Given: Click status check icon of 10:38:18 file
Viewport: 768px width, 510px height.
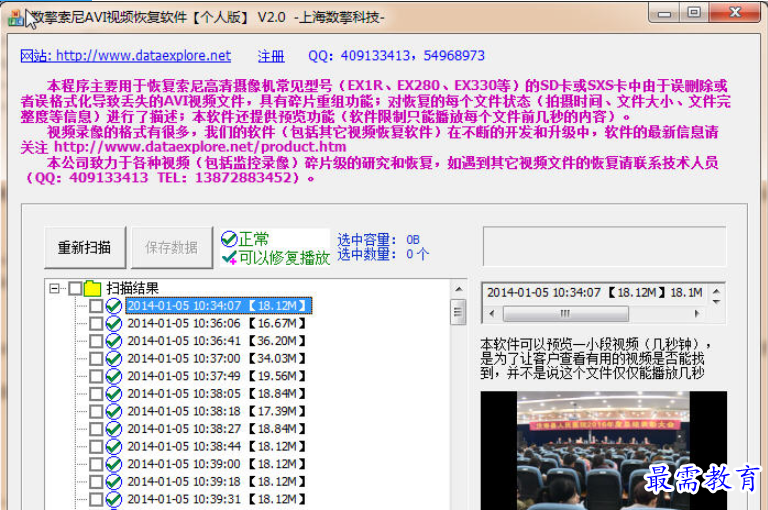Looking at the screenshot, I should click(114, 412).
